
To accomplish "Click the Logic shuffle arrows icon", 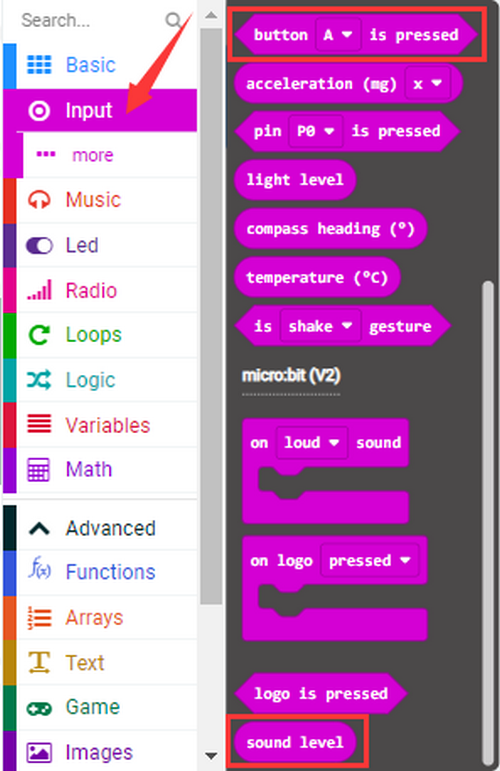I will (39, 380).
